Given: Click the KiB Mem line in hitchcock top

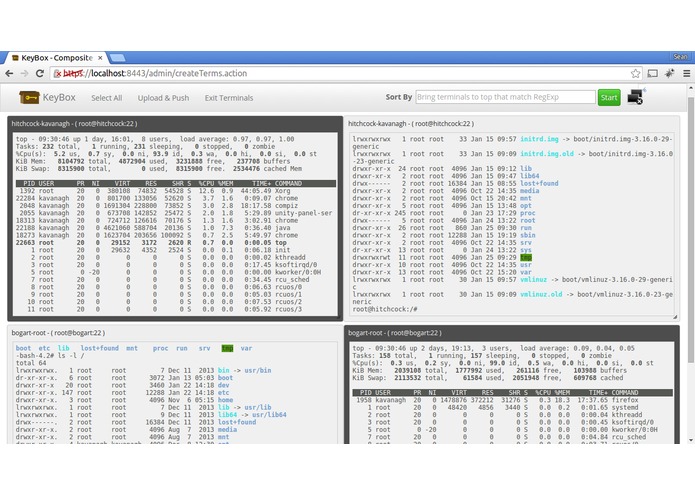Looking at the screenshot, I should (x=152, y=161).
